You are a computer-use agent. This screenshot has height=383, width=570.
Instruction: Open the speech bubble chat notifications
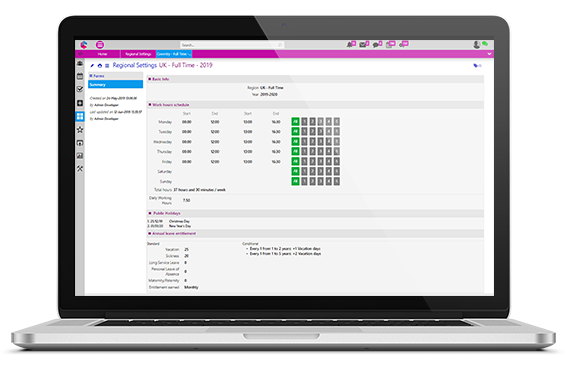(x=377, y=44)
